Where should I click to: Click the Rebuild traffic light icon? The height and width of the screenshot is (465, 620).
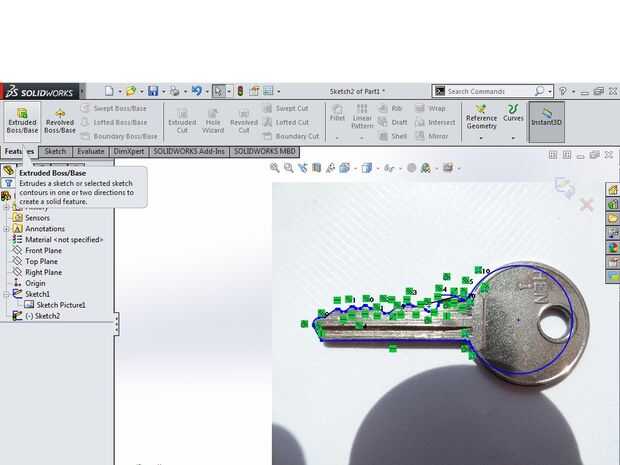(x=240, y=91)
